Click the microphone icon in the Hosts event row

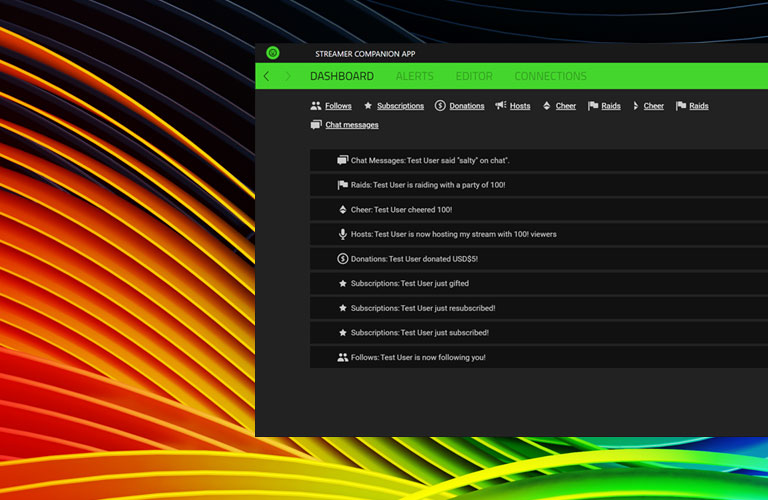pos(342,234)
